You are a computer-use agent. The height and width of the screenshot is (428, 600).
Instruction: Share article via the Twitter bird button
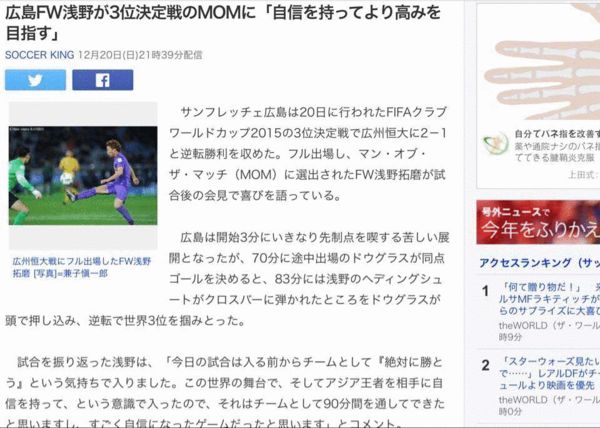point(35,80)
